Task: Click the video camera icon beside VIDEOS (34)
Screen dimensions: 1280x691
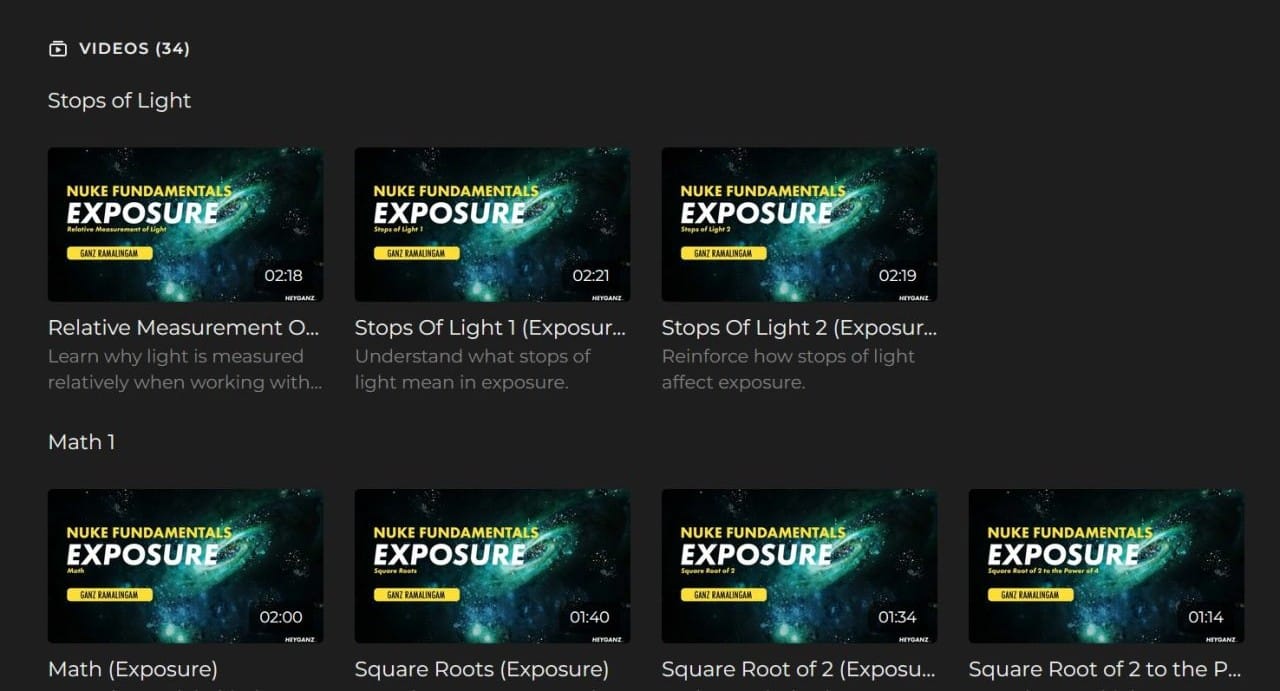Action: [58, 47]
